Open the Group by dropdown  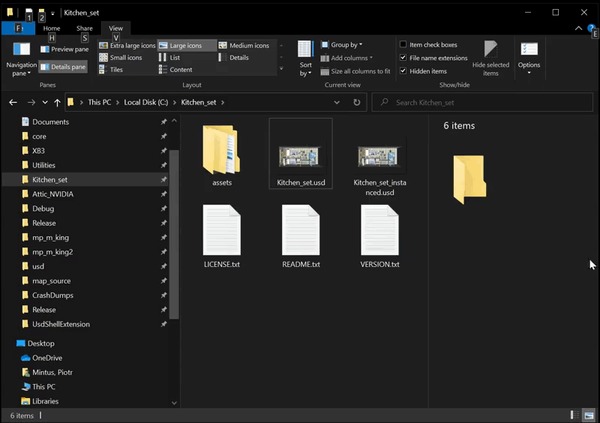point(342,45)
